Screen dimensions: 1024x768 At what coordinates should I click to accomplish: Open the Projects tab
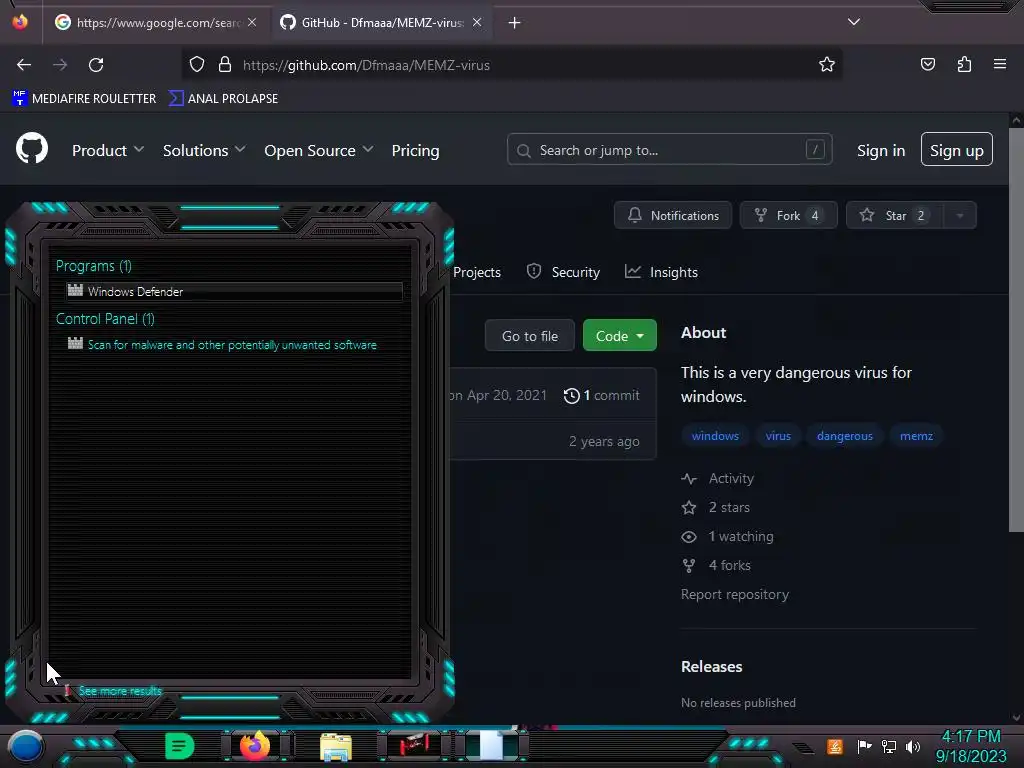coord(477,272)
